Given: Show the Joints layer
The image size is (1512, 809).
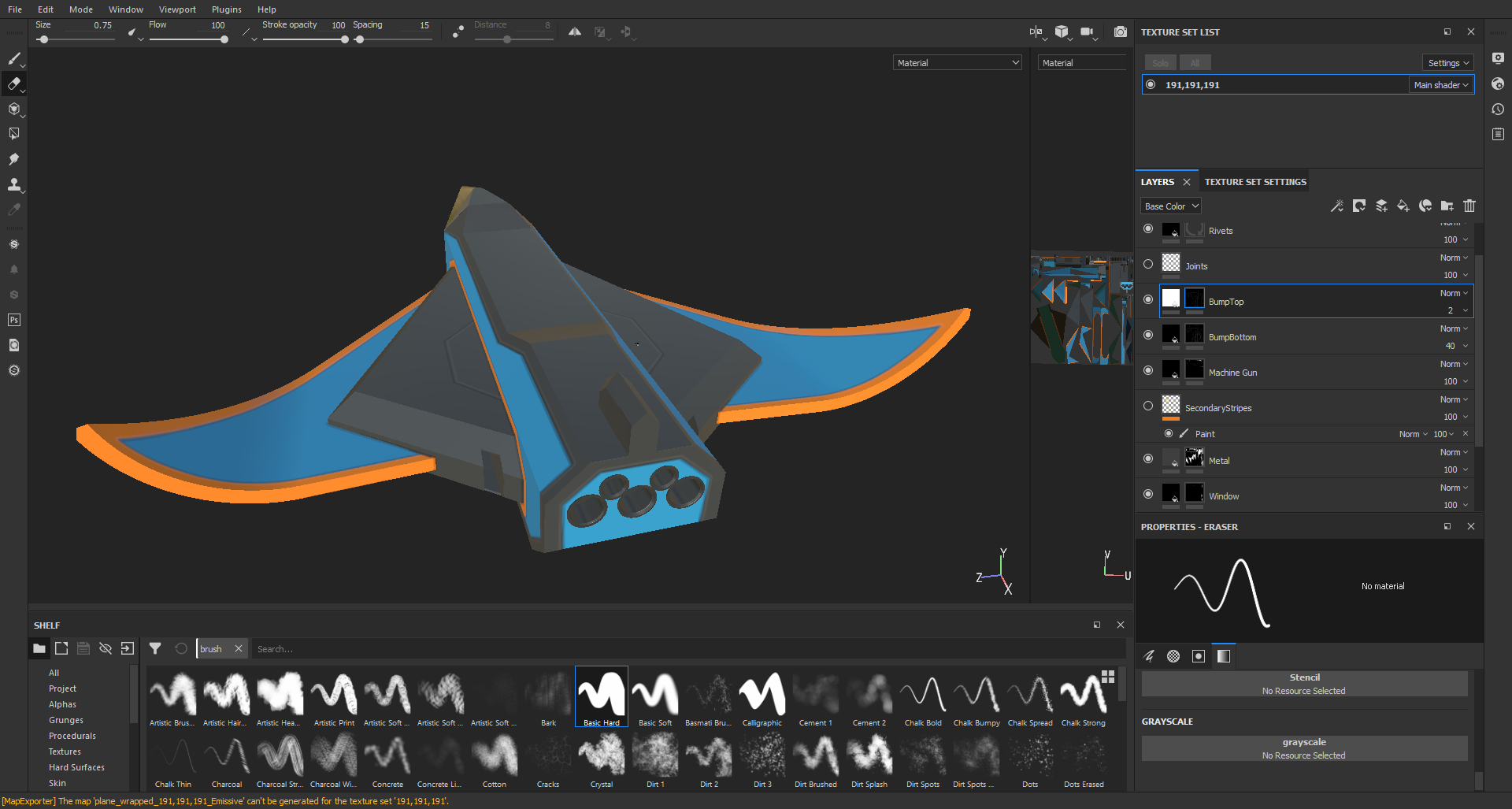Looking at the screenshot, I should click(1148, 264).
